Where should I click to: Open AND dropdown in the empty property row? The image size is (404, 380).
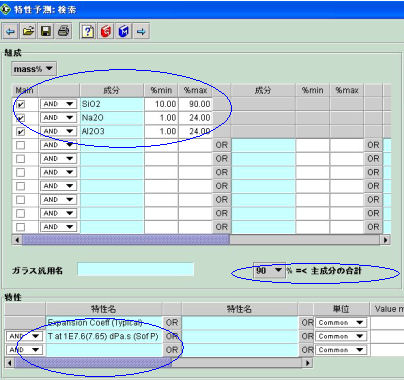tap(24, 350)
